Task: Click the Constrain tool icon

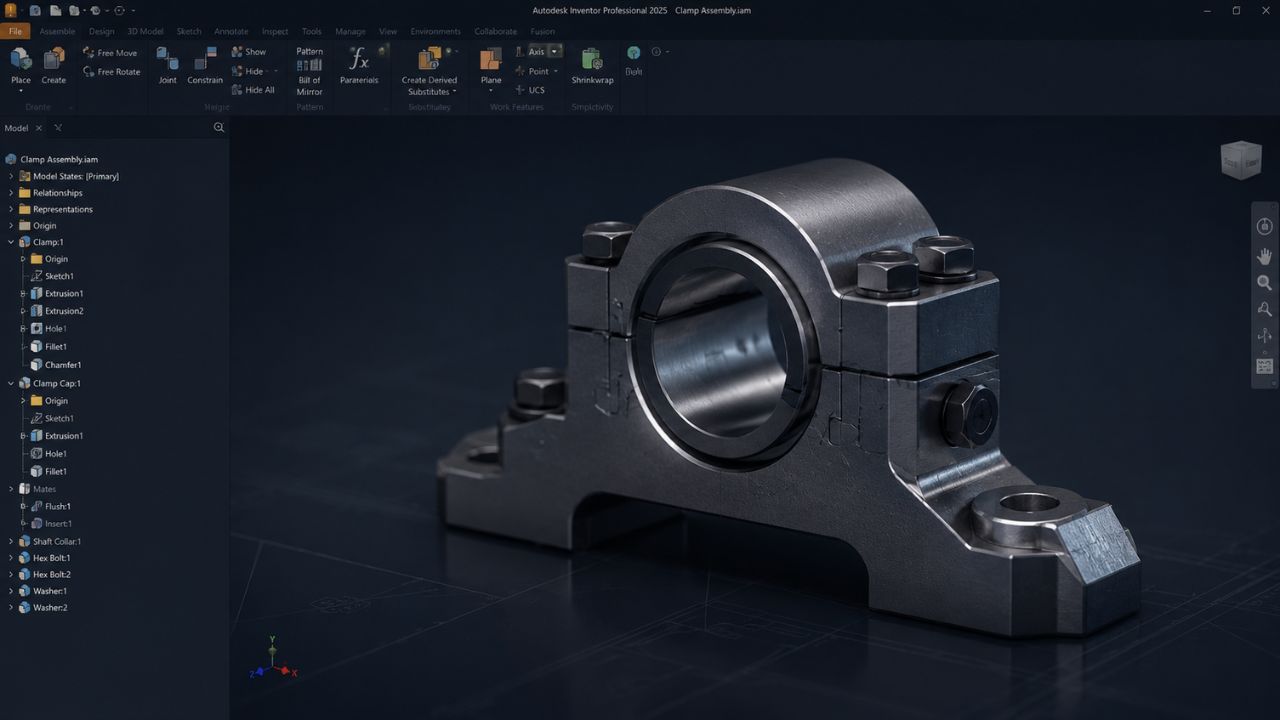Action: tap(205, 66)
